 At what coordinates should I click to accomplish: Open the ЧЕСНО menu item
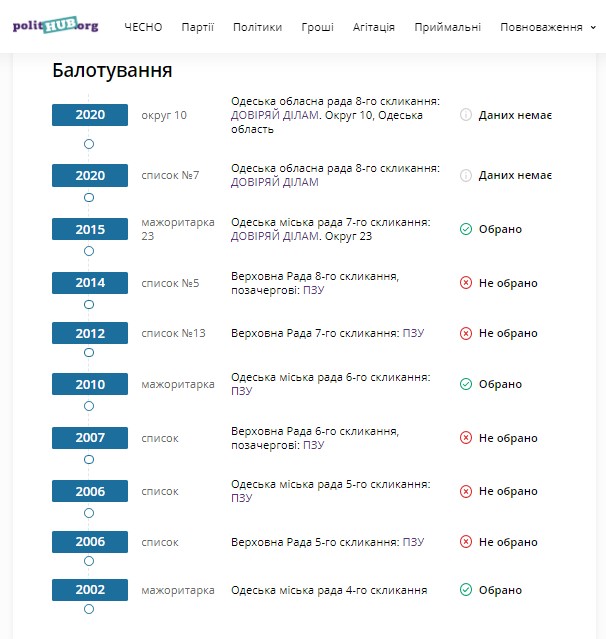(143, 27)
